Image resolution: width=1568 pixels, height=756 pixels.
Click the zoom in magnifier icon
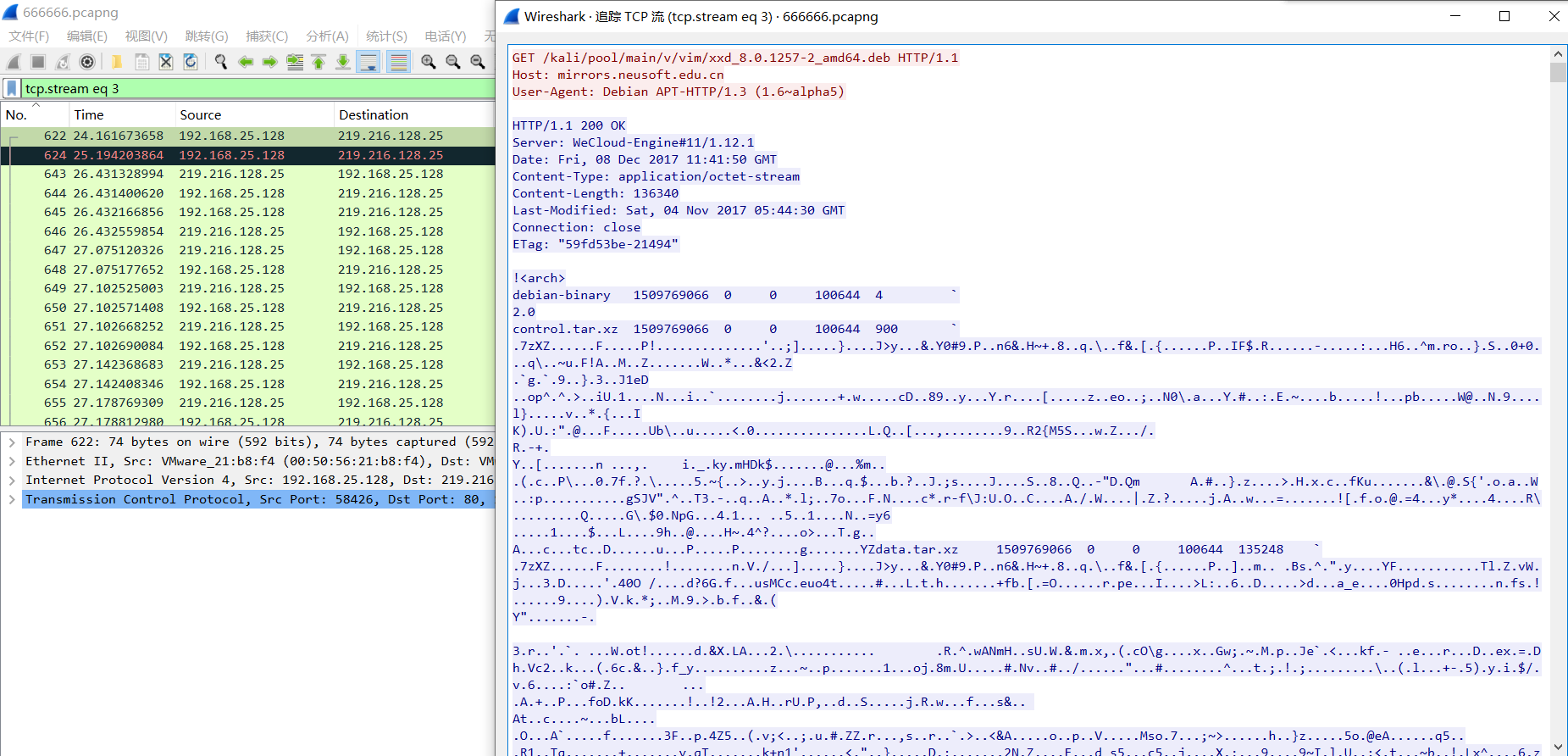tap(429, 62)
